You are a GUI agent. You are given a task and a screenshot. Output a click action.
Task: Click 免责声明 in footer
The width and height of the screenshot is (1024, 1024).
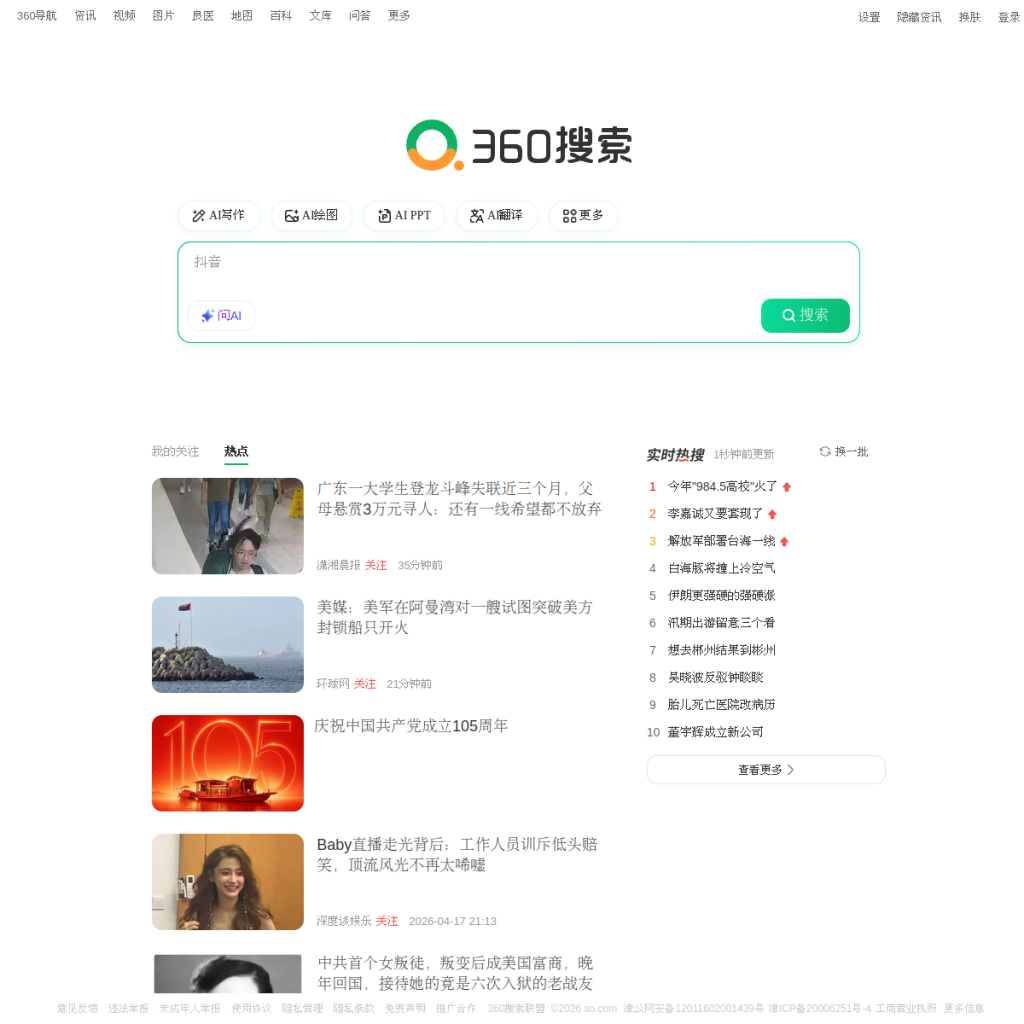click(405, 1008)
